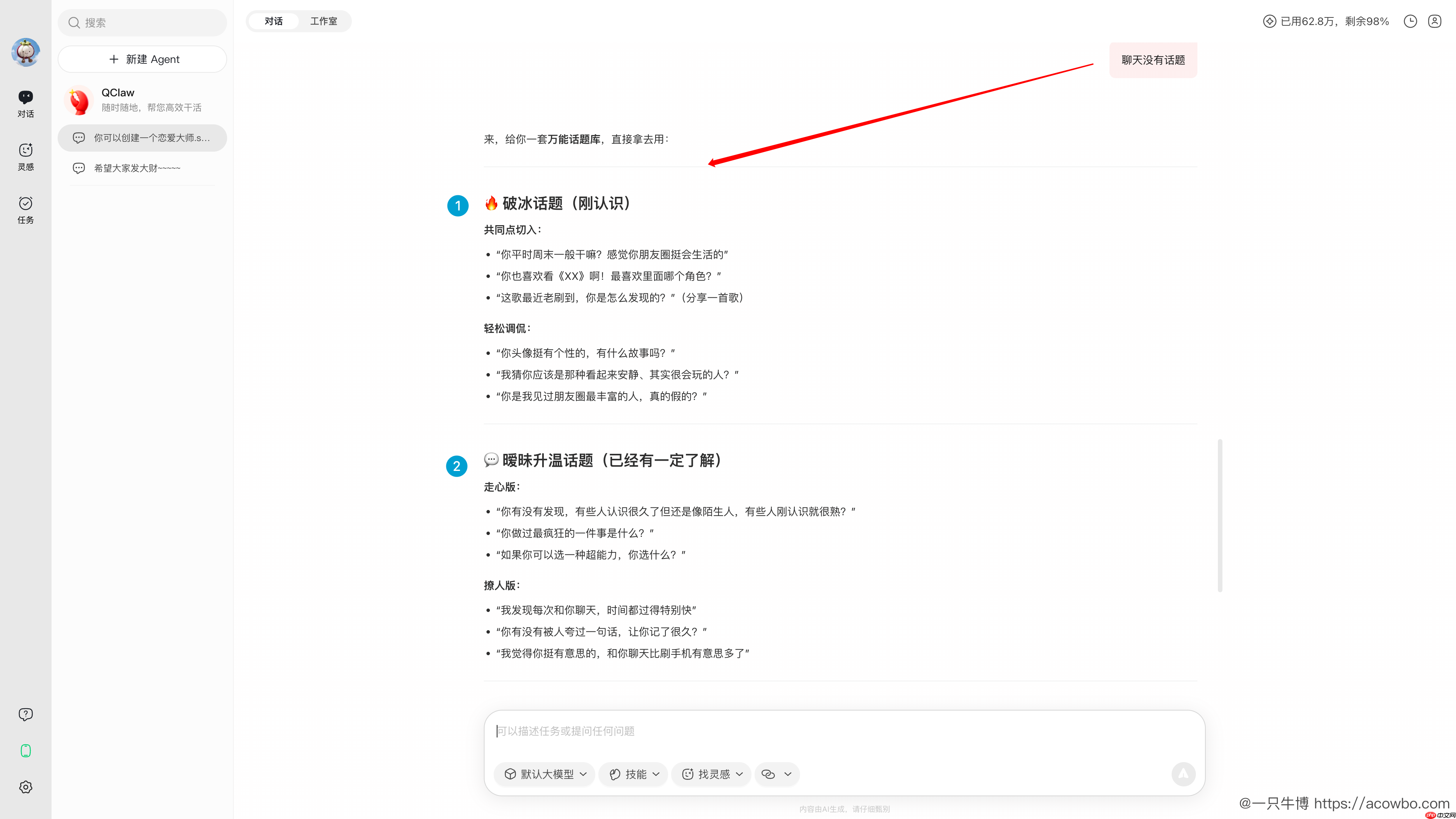Viewport: 1456px width, 819px height.
Task: Click the 轻松调侃 subheading
Action: 507,328
